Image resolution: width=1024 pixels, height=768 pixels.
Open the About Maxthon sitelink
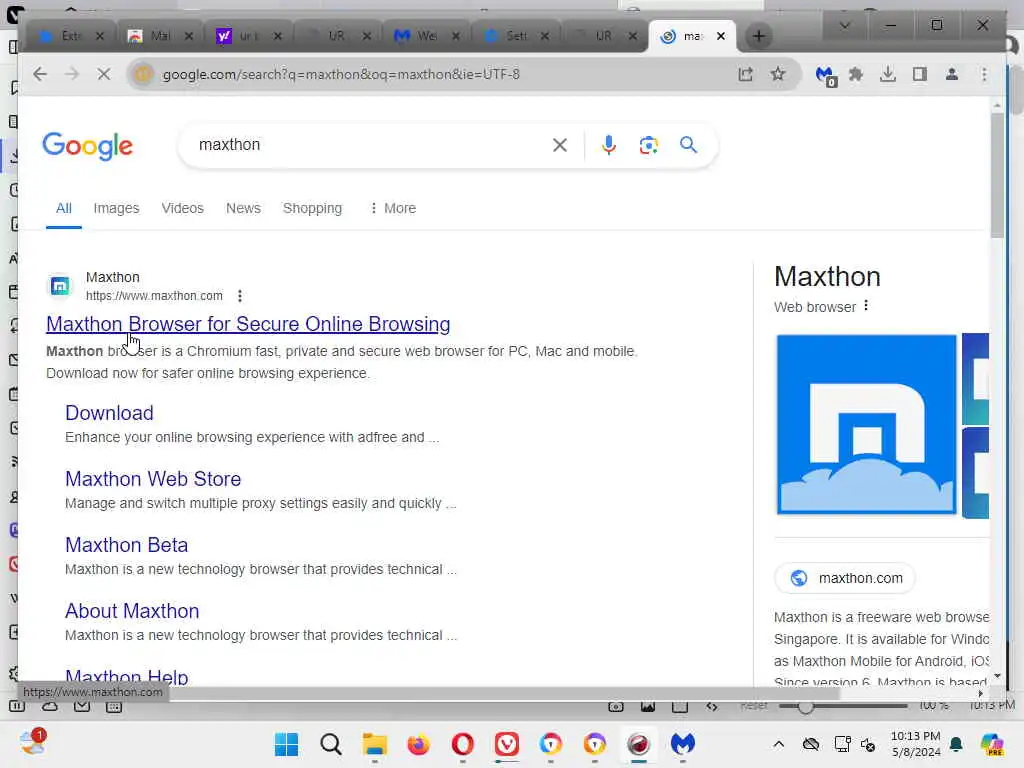pos(132,611)
